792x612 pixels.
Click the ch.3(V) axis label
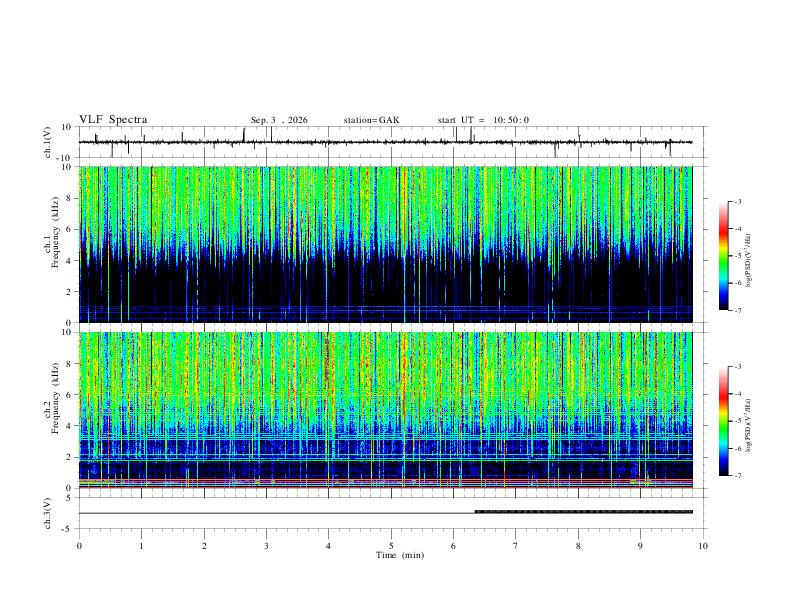click(48, 514)
